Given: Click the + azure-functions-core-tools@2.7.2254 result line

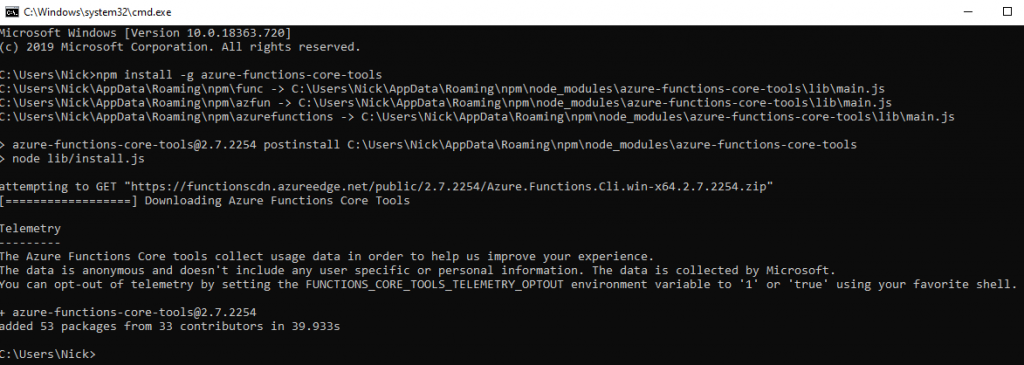Looking at the screenshot, I should coord(128,311).
